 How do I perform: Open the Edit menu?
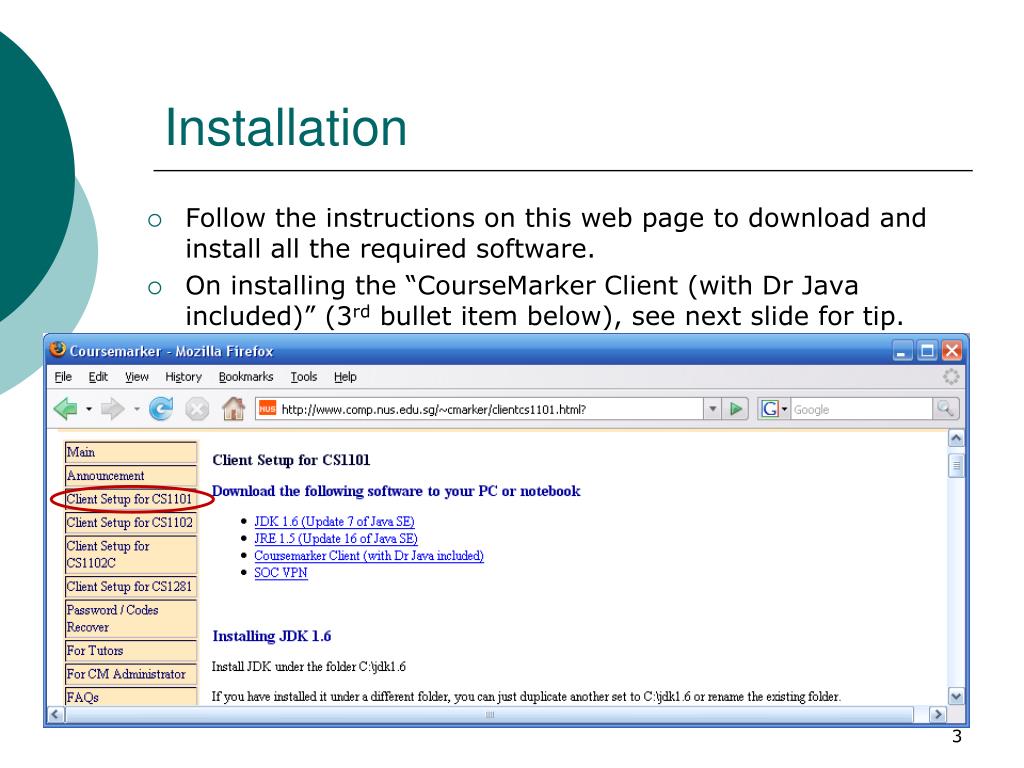(x=98, y=377)
